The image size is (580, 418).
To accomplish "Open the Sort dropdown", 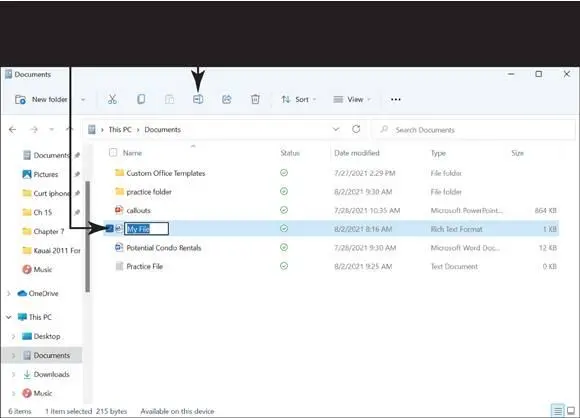I will click(x=299, y=99).
